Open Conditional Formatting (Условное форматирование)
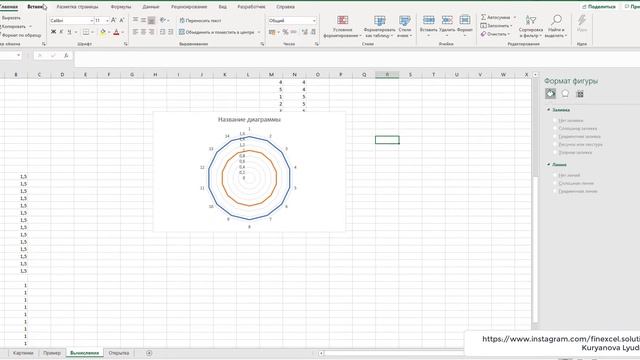Viewport: 640px width, 360px height. (x=342, y=27)
